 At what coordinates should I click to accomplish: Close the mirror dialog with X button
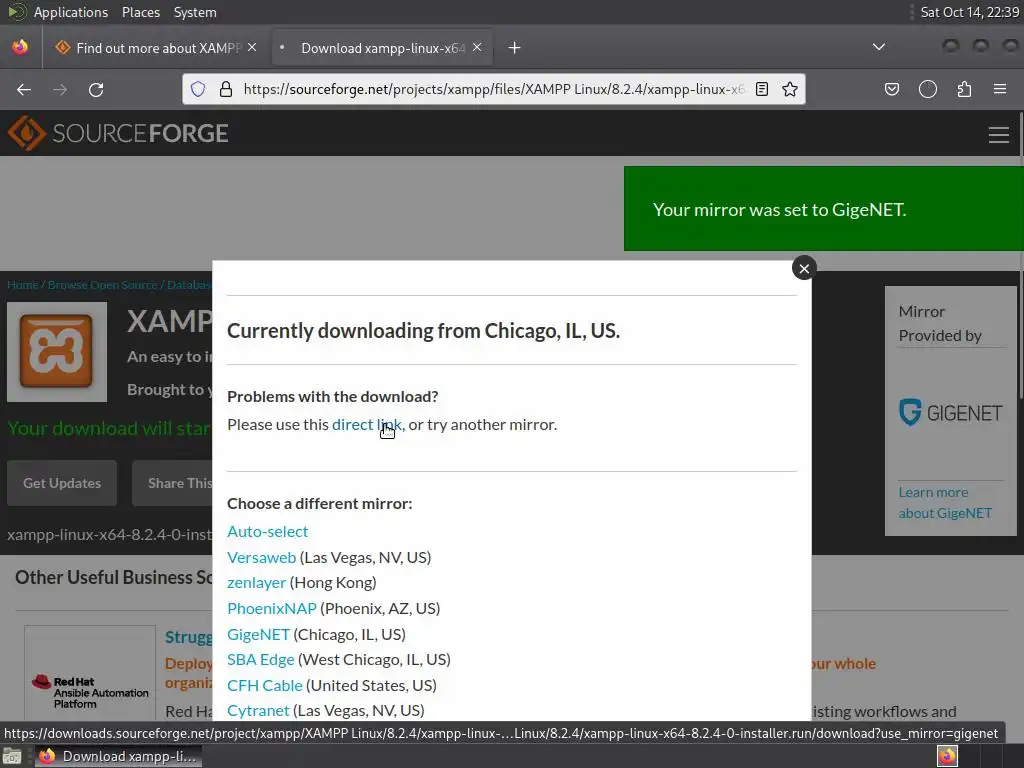804,268
